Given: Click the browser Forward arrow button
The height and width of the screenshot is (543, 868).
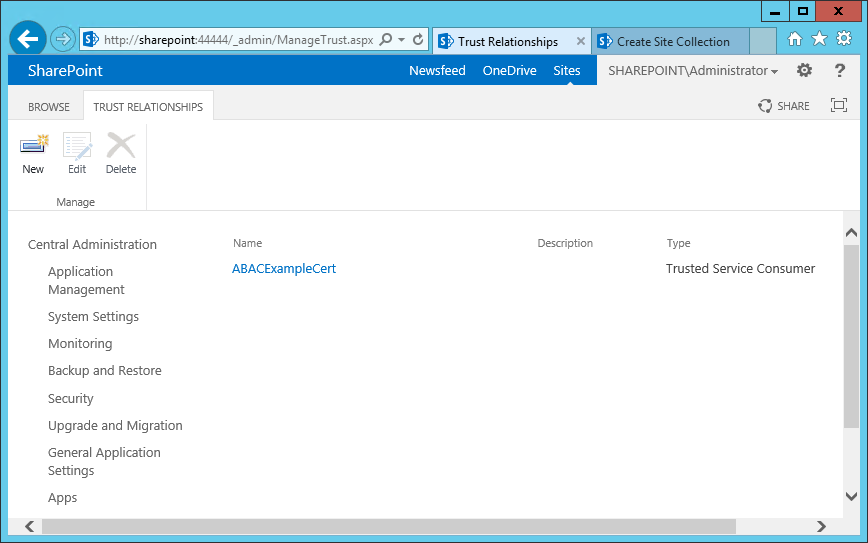Looking at the screenshot, I should (63, 39).
